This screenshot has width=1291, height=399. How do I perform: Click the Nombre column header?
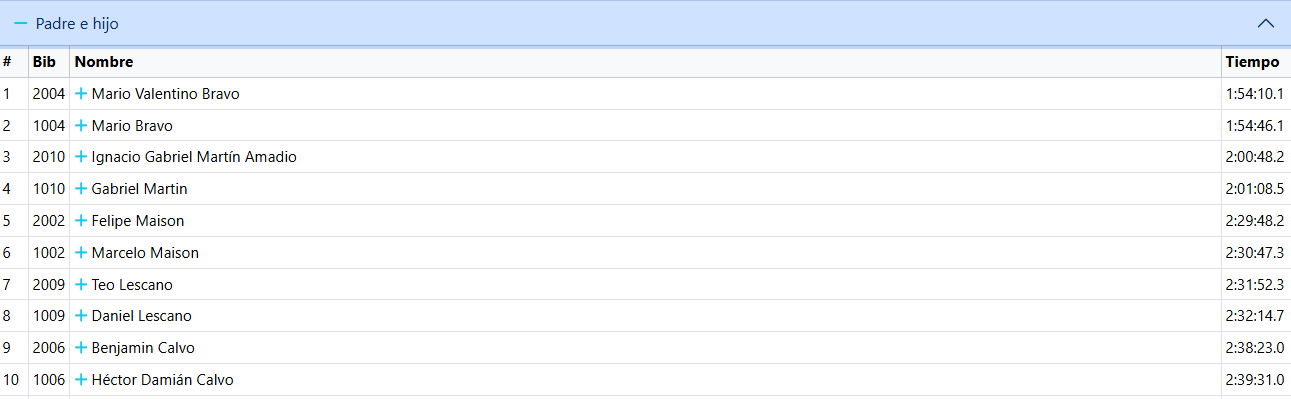point(104,62)
